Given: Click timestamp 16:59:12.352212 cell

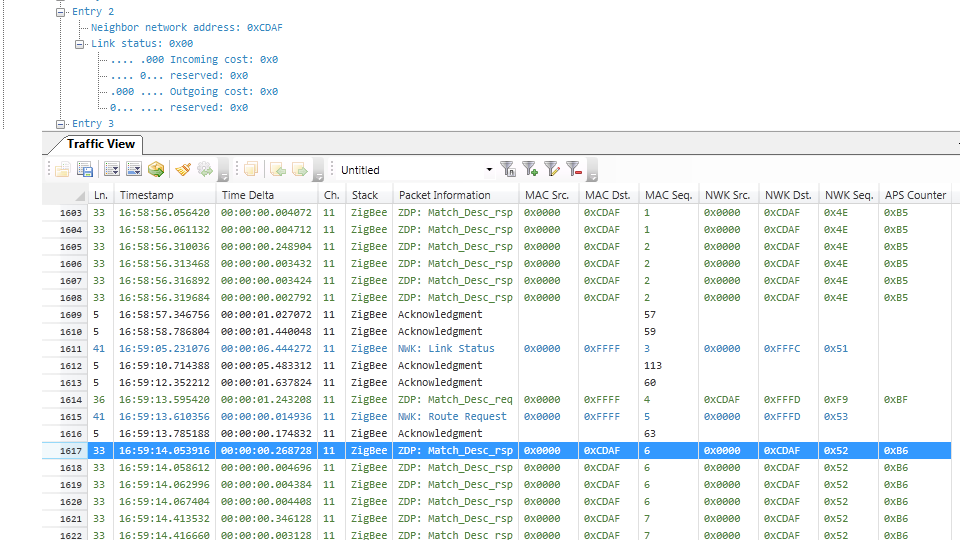Looking at the screenshot, I should (x=164, y=383).
